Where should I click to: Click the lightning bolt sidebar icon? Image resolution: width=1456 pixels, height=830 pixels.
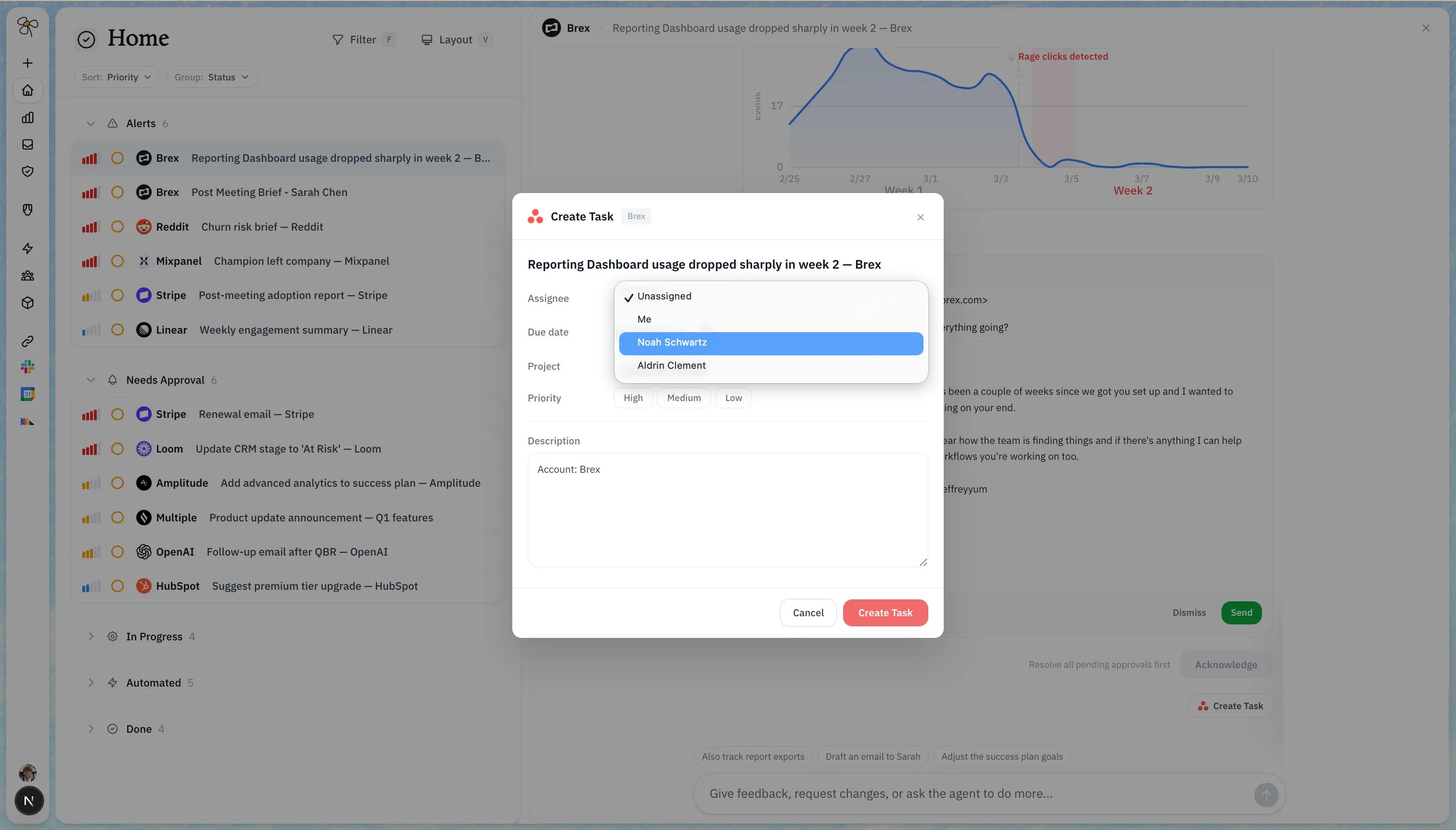(27, 248)
